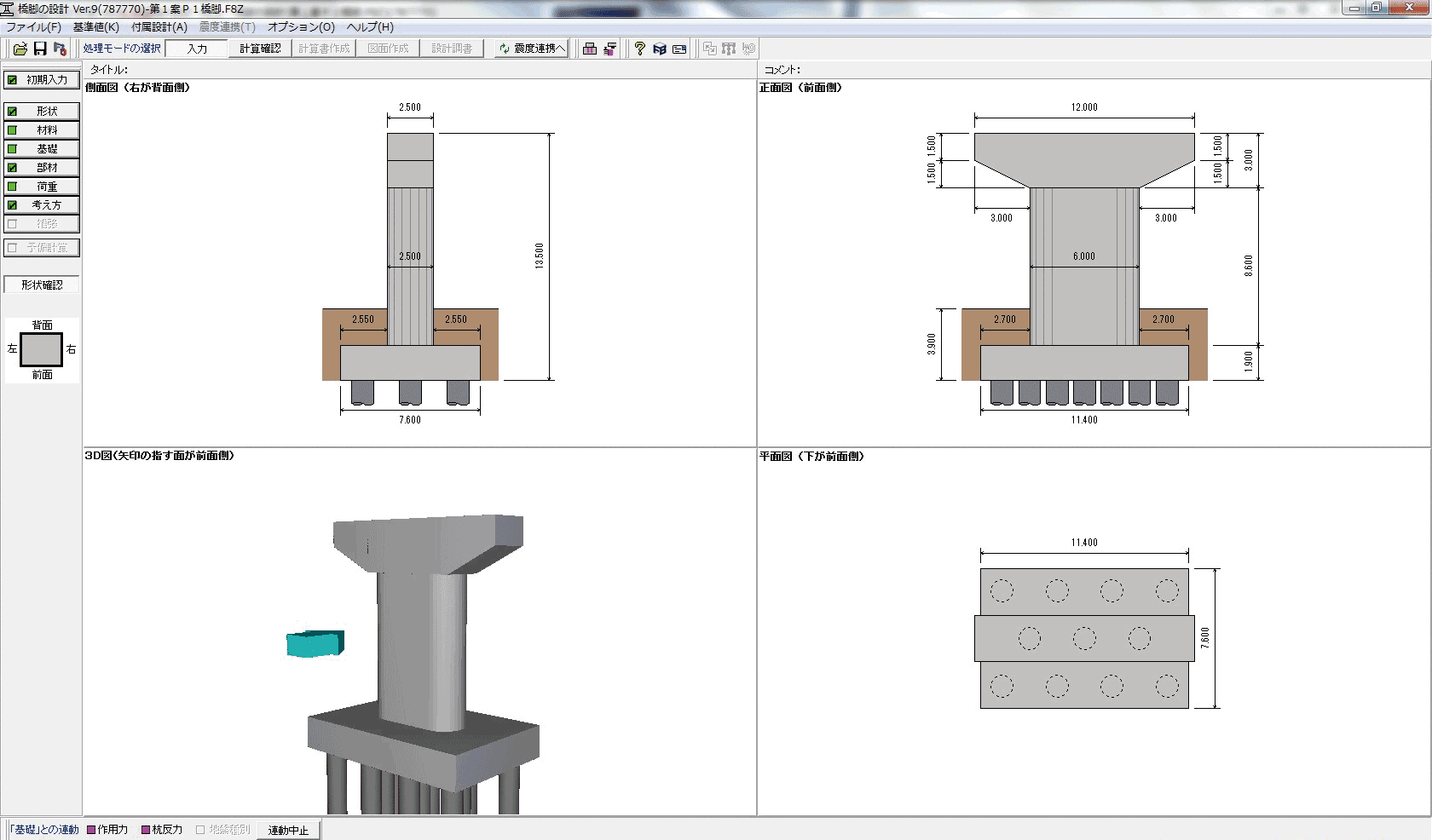This screenshot has height=840, width=1432.
Task: Open the ファイル(F) menu
Action: coord(34,27)
